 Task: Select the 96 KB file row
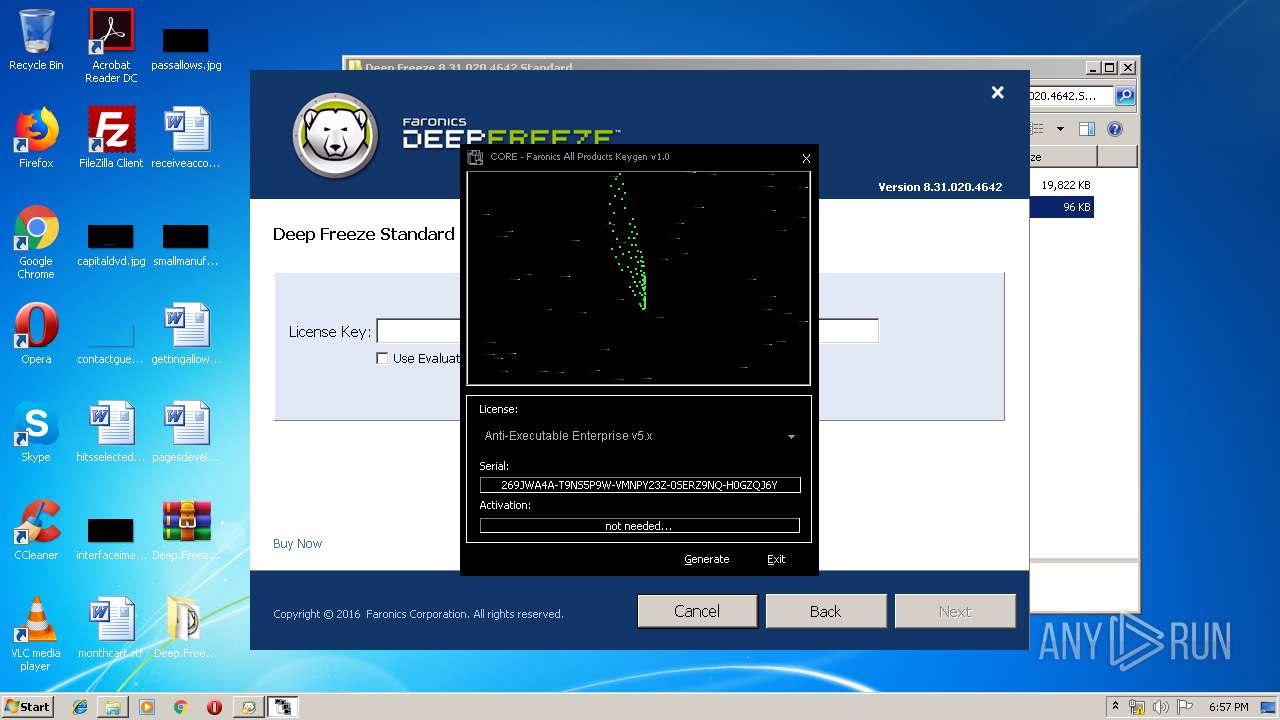pyautogui.click(x=1062, y=207)
